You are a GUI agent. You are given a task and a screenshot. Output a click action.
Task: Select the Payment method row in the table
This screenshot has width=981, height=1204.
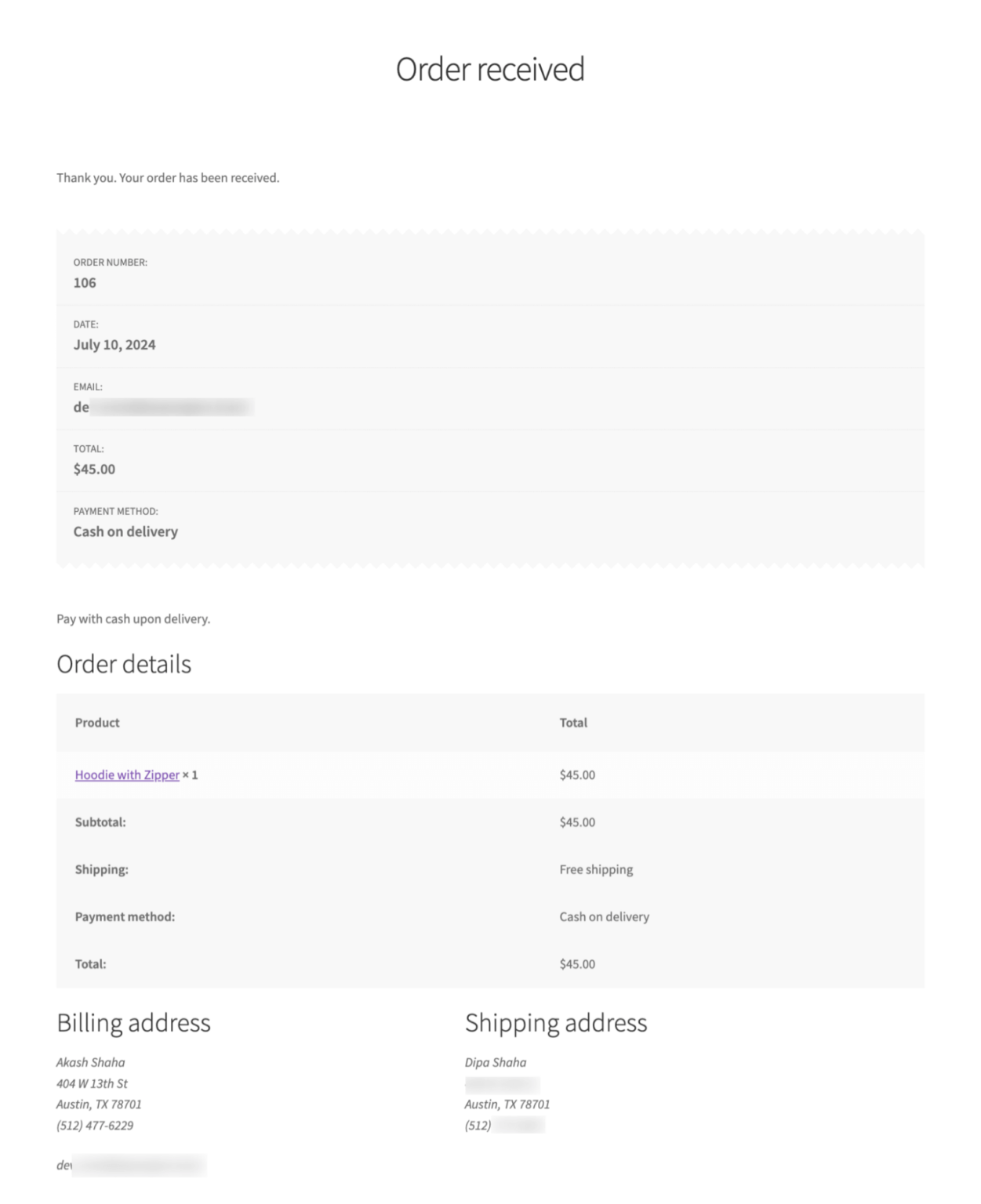pos(124,916)
